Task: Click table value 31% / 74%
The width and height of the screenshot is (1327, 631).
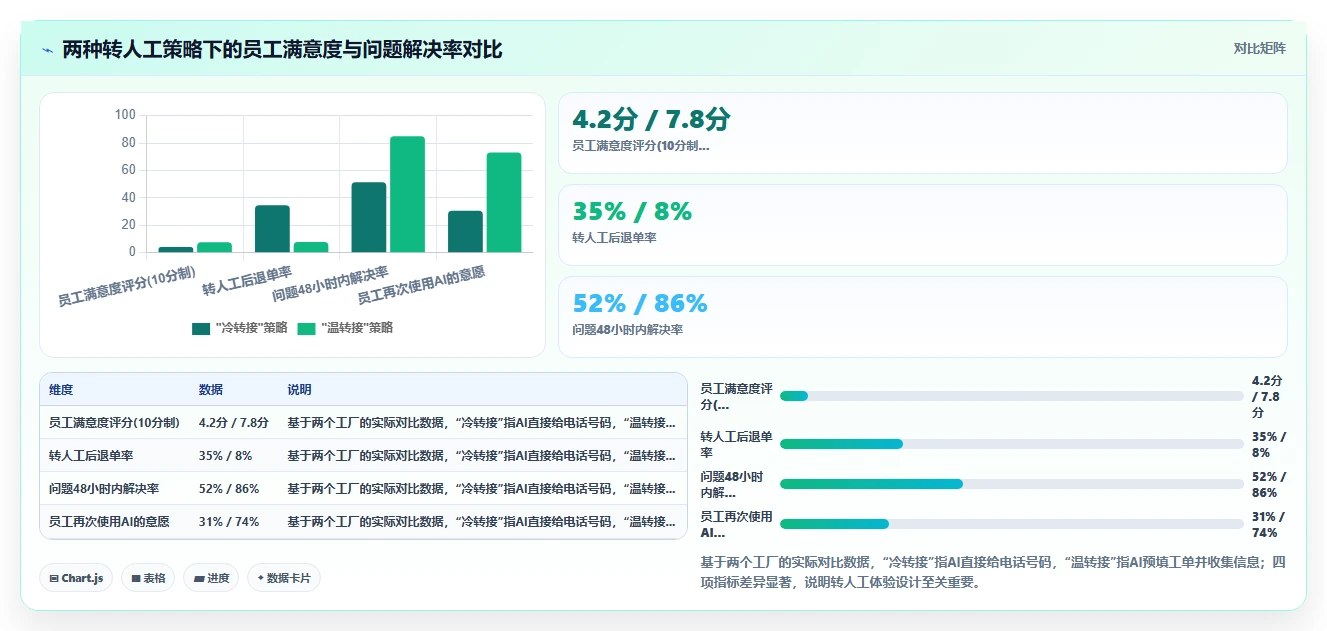Action: point(229,522)
